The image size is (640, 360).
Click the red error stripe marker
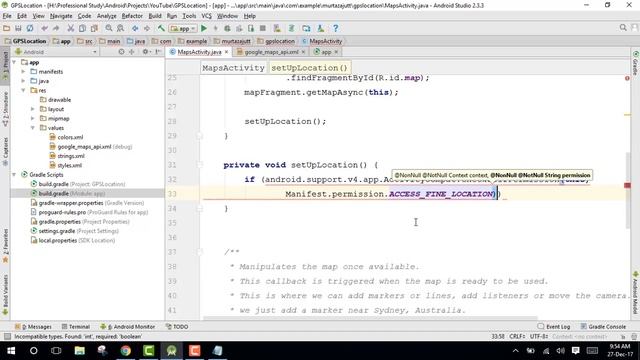[x=627, y=185]
